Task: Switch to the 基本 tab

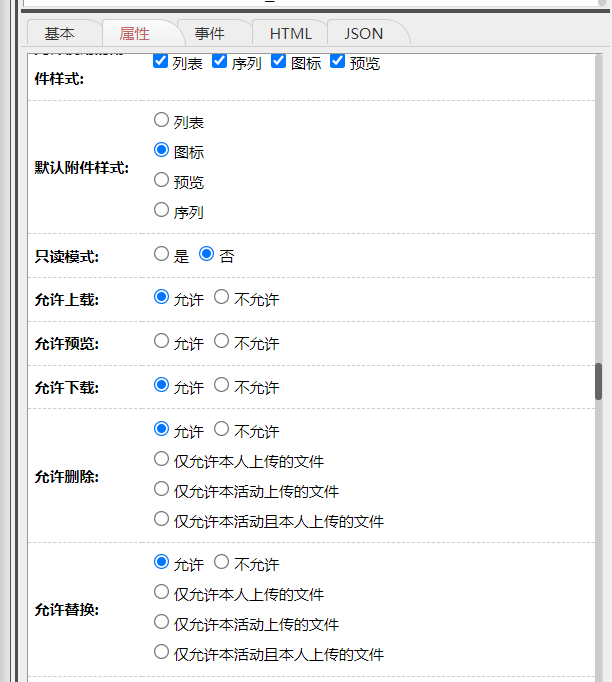Action: coord(59,33)
